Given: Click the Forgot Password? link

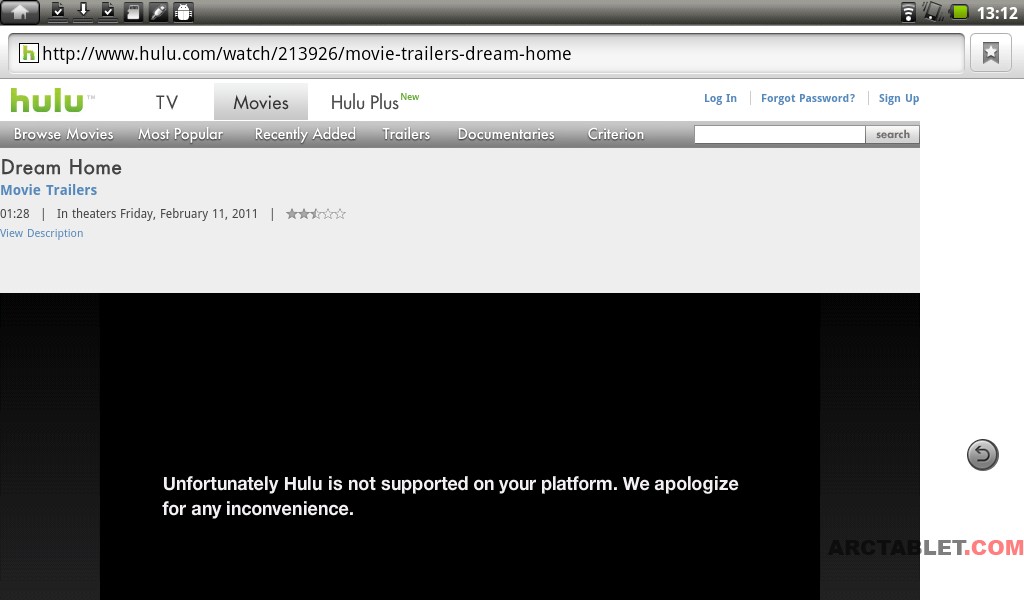Looking at the screenshot, I should pos(808,98).
